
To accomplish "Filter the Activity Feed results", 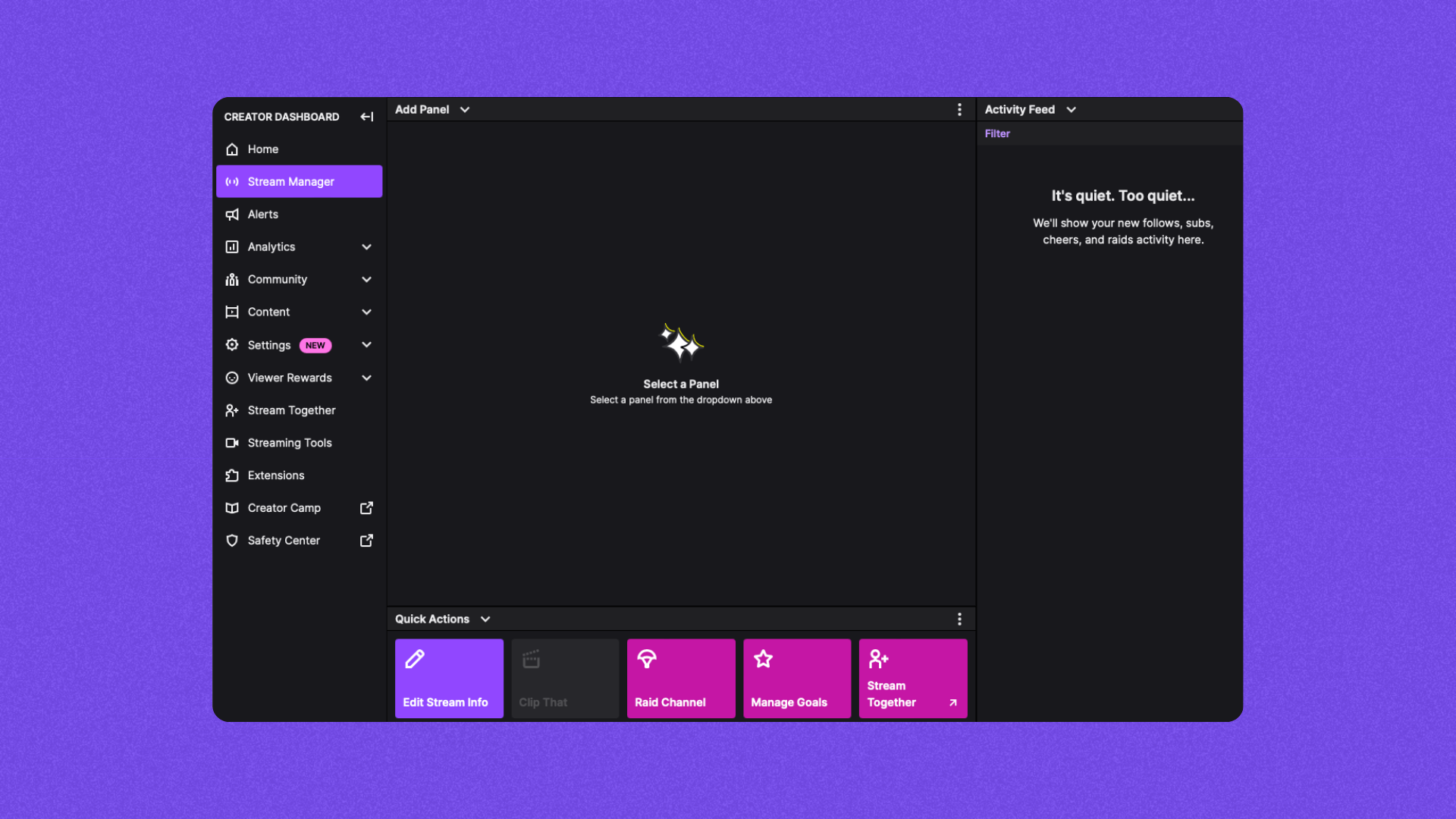I will [997, 133].
